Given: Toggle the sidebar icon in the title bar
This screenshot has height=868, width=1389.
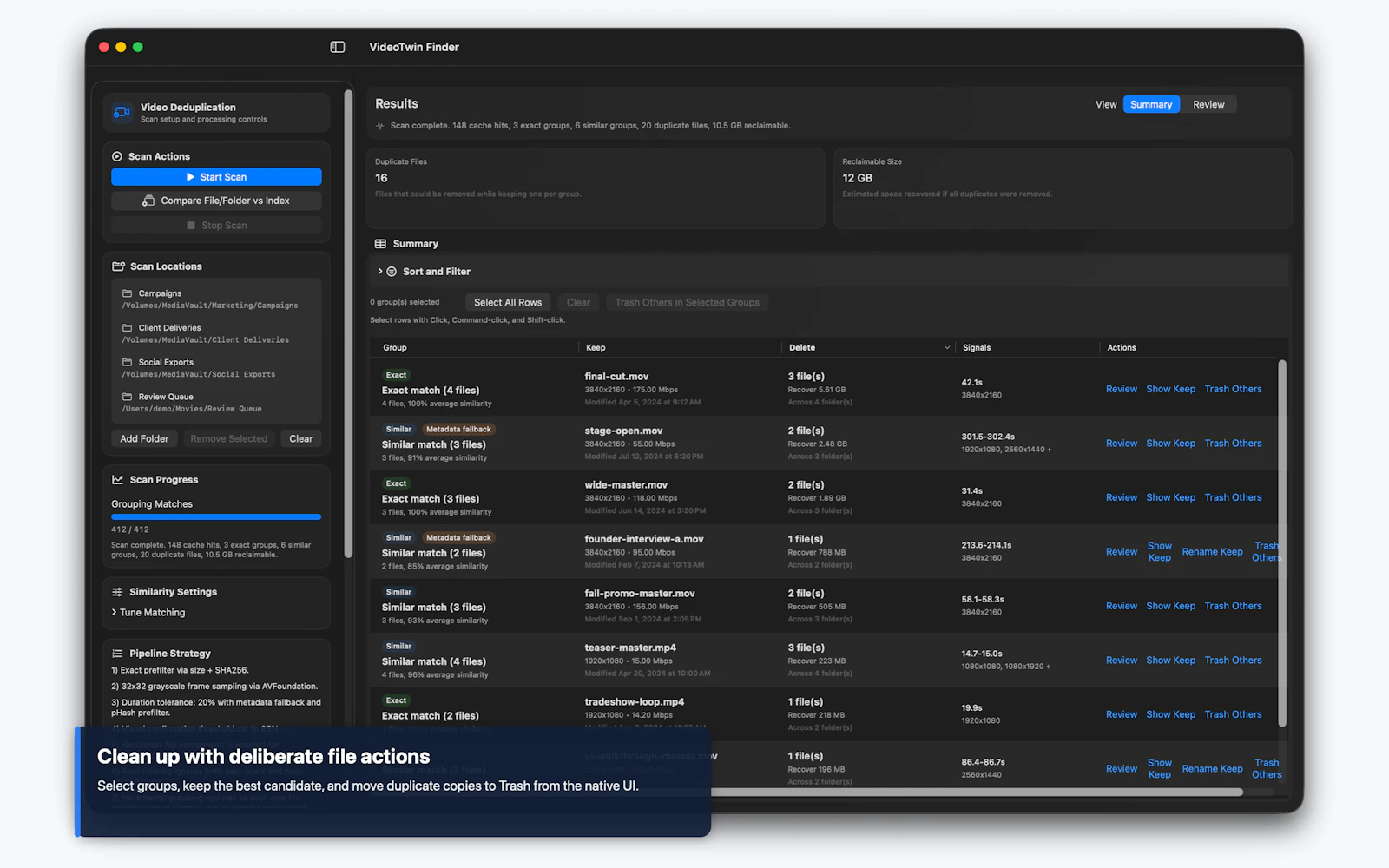Looking at the screenshot, I should tap(338, 47).
